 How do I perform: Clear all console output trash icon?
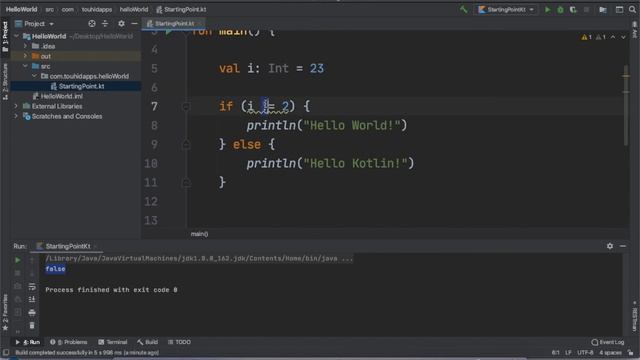click(32, 326)
